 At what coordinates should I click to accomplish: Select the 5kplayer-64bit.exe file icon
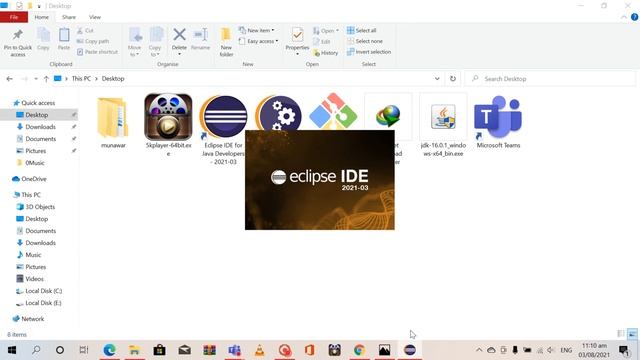pos(168,117)
